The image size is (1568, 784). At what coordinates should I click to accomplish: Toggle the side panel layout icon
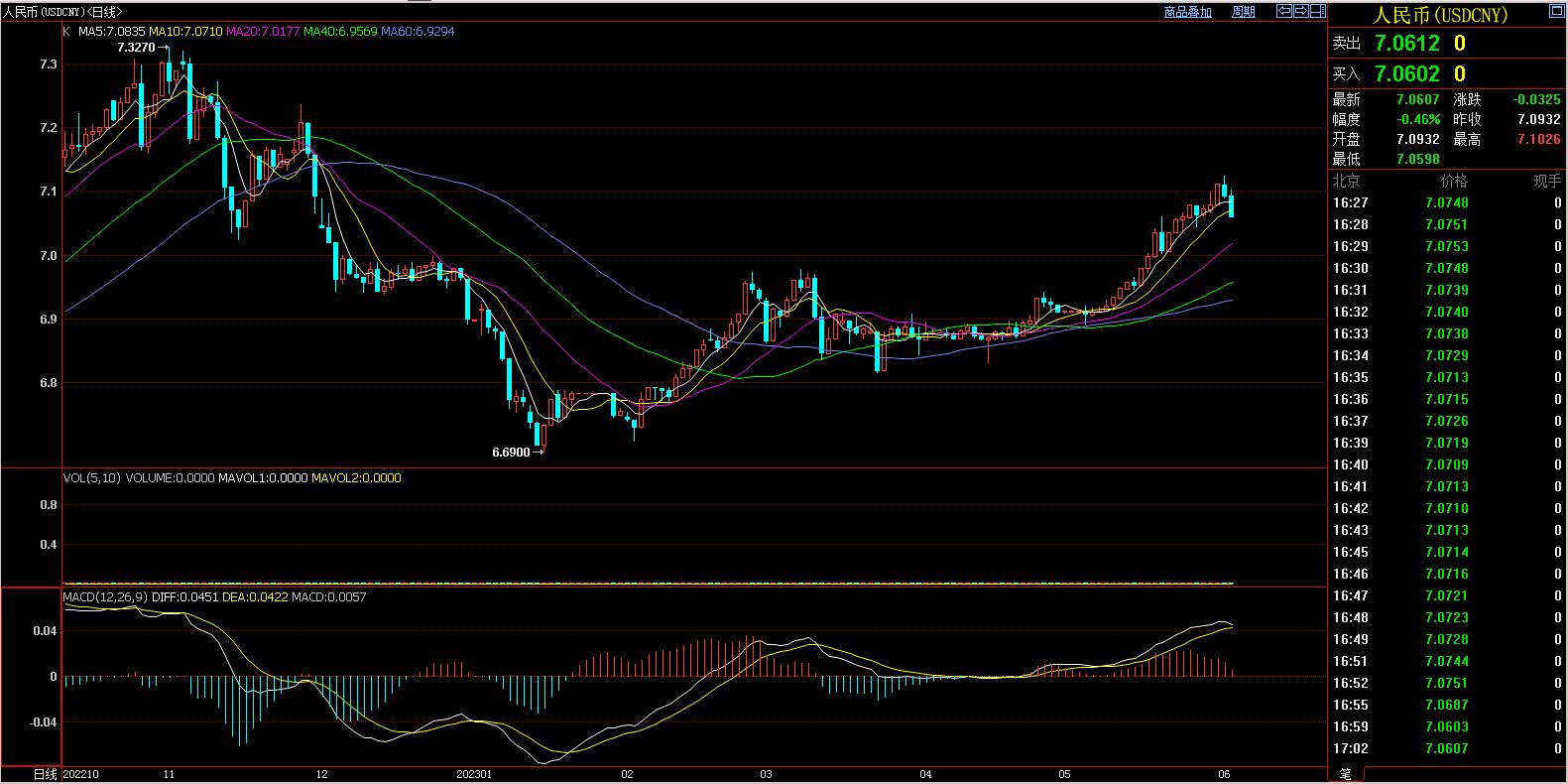point(1317,12)
